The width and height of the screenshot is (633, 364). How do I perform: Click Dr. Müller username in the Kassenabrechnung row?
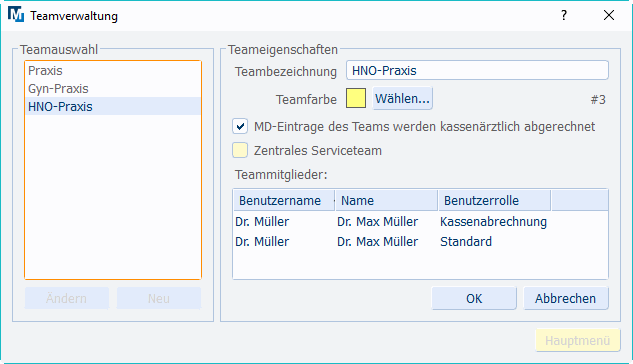pyautogui.click(x=262, y=222)
